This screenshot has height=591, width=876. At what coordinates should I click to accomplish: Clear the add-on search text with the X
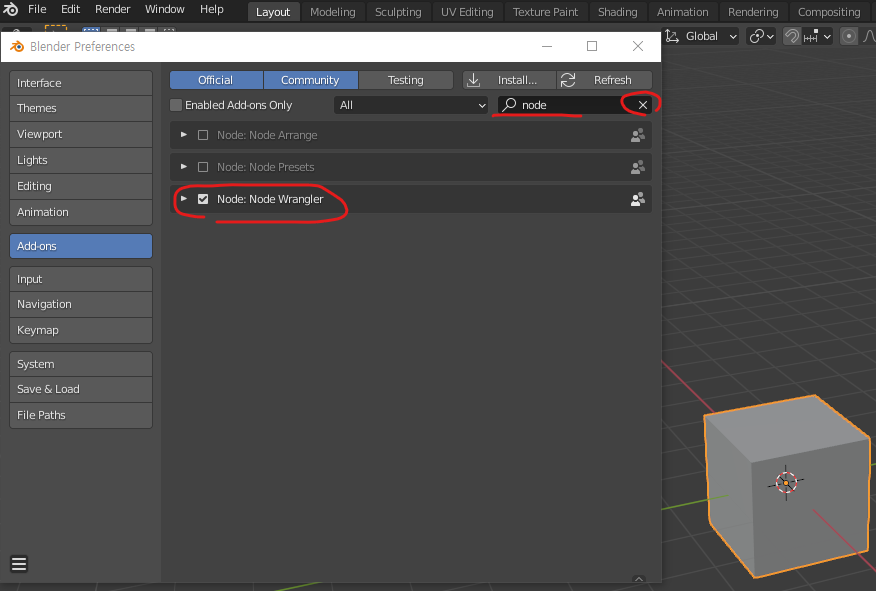pyautogui.click(x=643, y=105)
